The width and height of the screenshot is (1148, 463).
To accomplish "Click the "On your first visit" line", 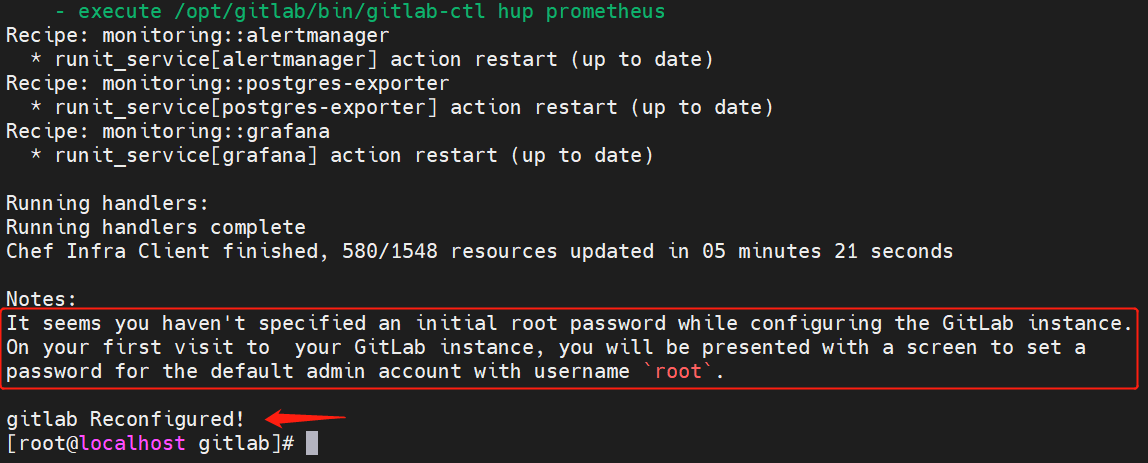I will tap(546, 348).
